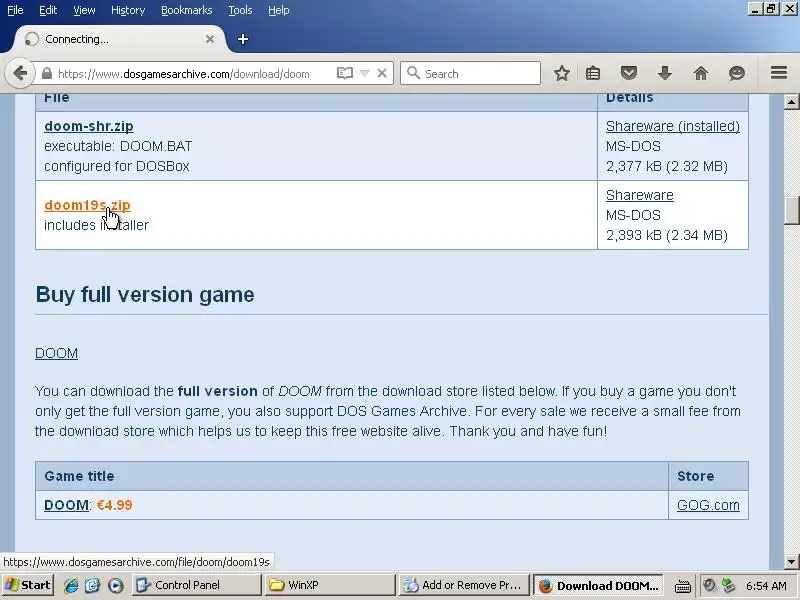Open Shareware link for doom19s.zip
This screenshot has height=600, width=800.
click(x=639, y=195)
